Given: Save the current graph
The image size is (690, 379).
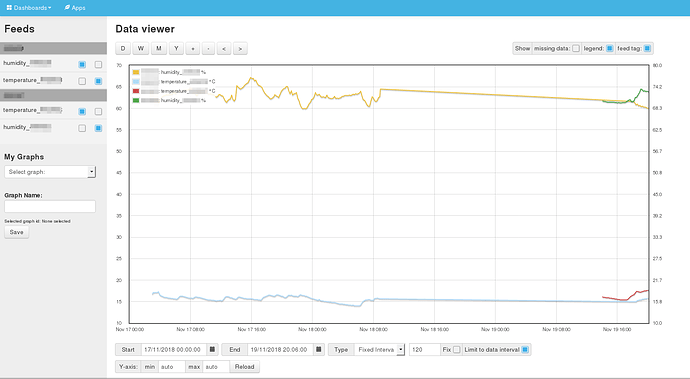Looking at the screenshot, I should tap(17, 232).
